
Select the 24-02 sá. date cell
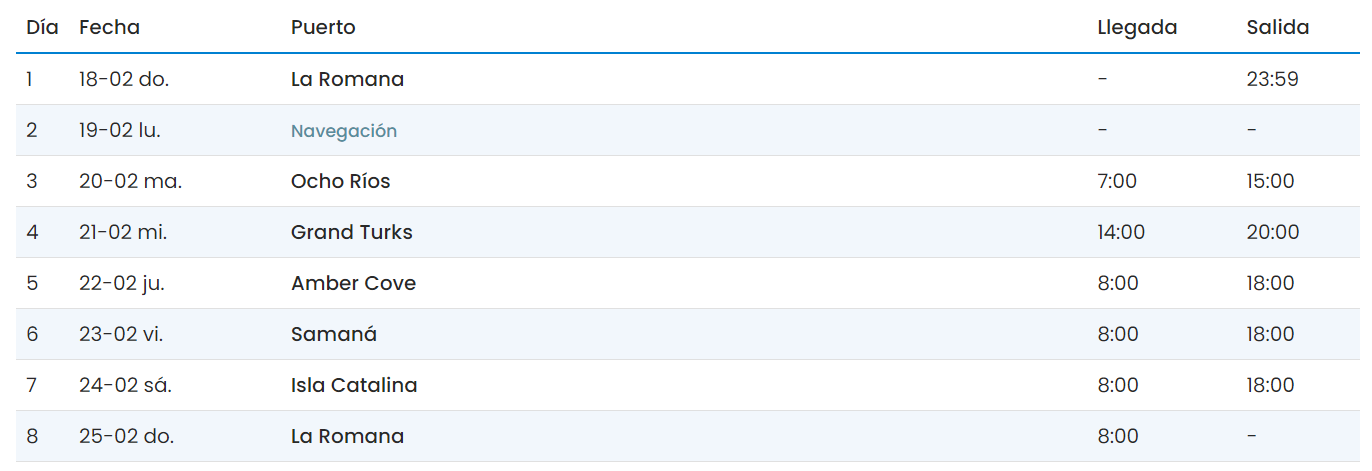click(x=125, y=385)
